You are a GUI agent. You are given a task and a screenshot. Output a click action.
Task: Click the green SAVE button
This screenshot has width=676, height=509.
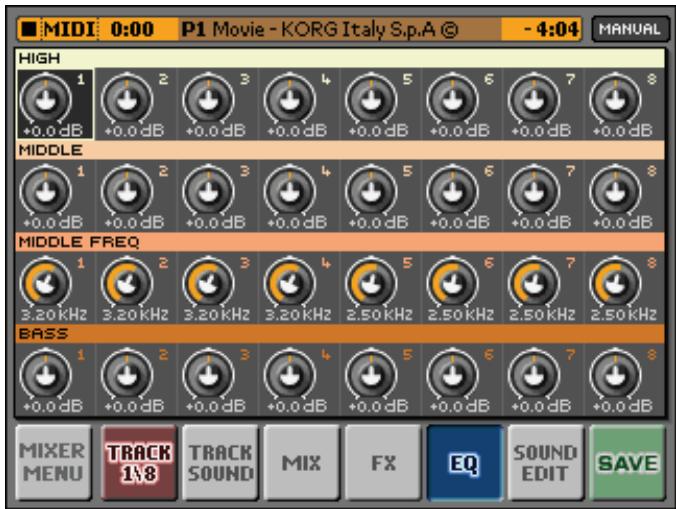click(x=627, y=462)
